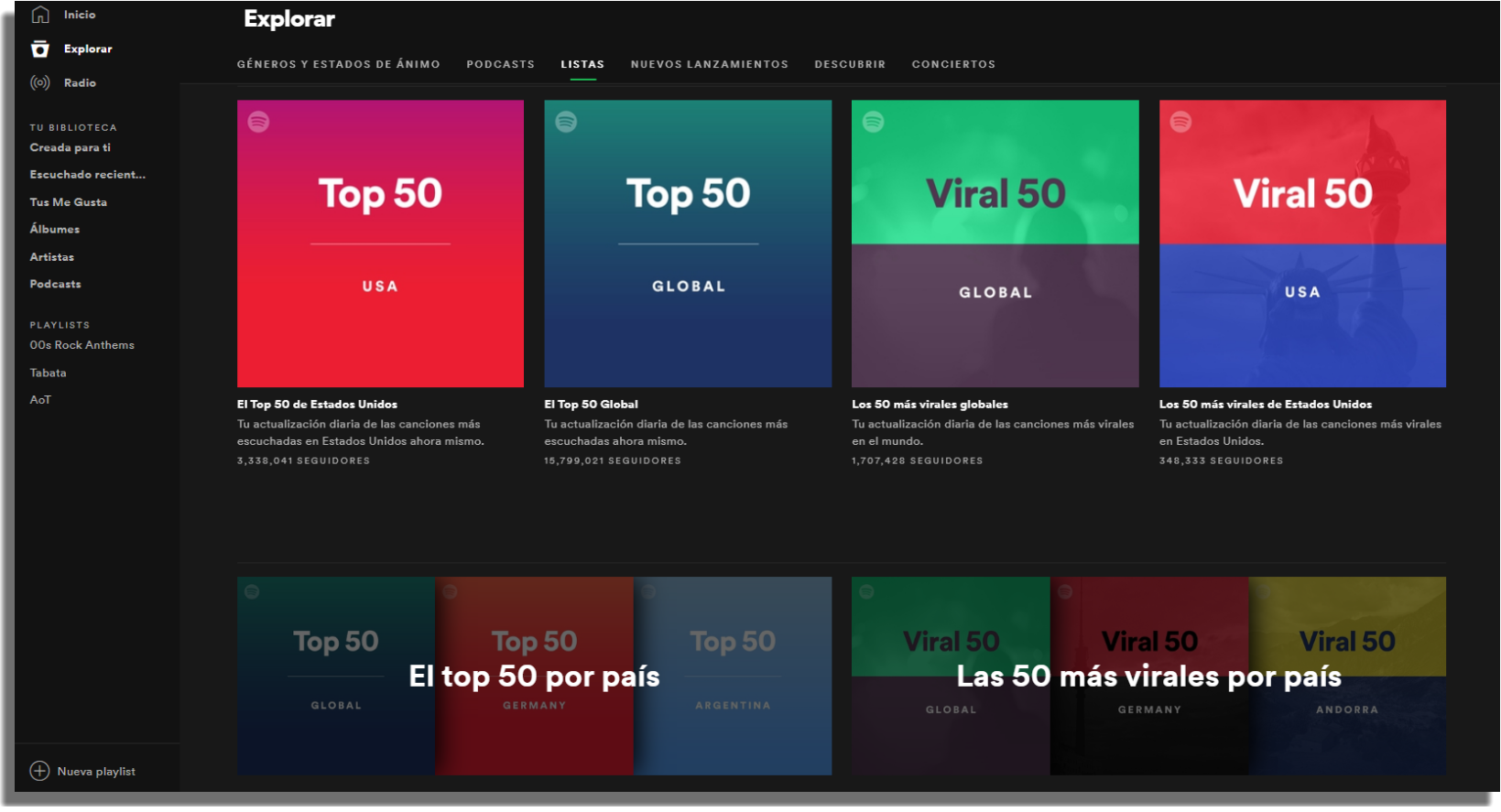This screenshot has height=812, width=1501.
Task: Open the Nuevos lanzamientos tab
Action: tap(710, 64)
